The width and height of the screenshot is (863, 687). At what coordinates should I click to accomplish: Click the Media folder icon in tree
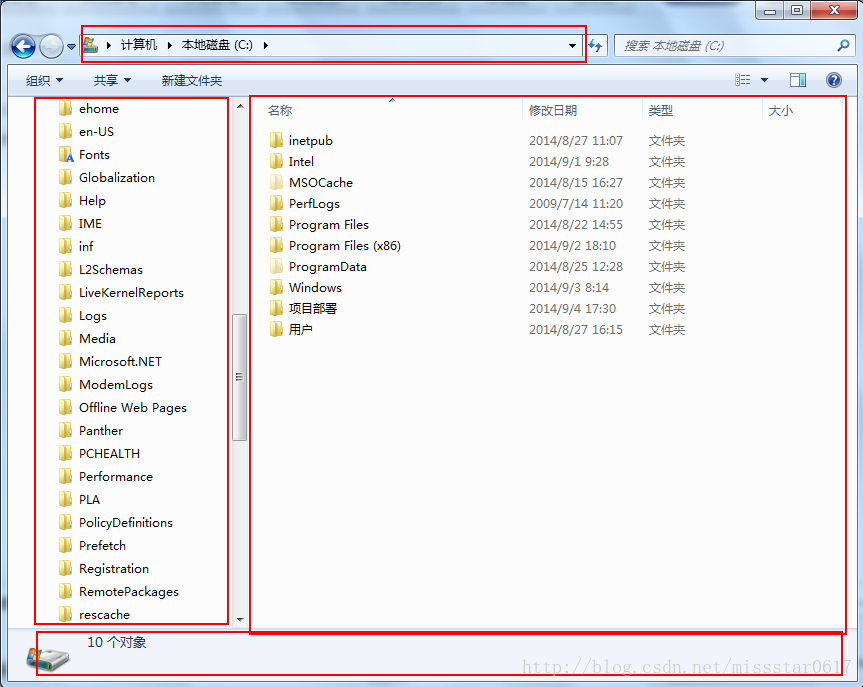pyautogui.click(x=65, y=339)
